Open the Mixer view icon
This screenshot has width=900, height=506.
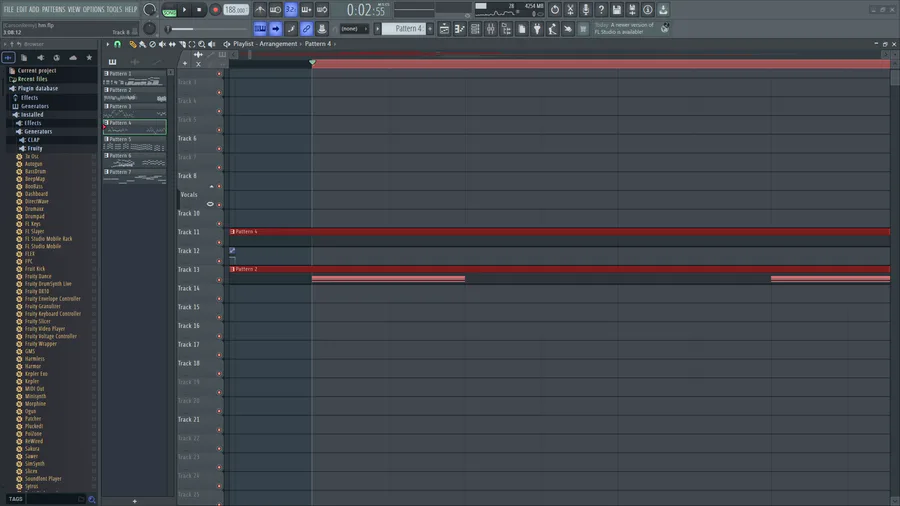click(x=491, y=29)
